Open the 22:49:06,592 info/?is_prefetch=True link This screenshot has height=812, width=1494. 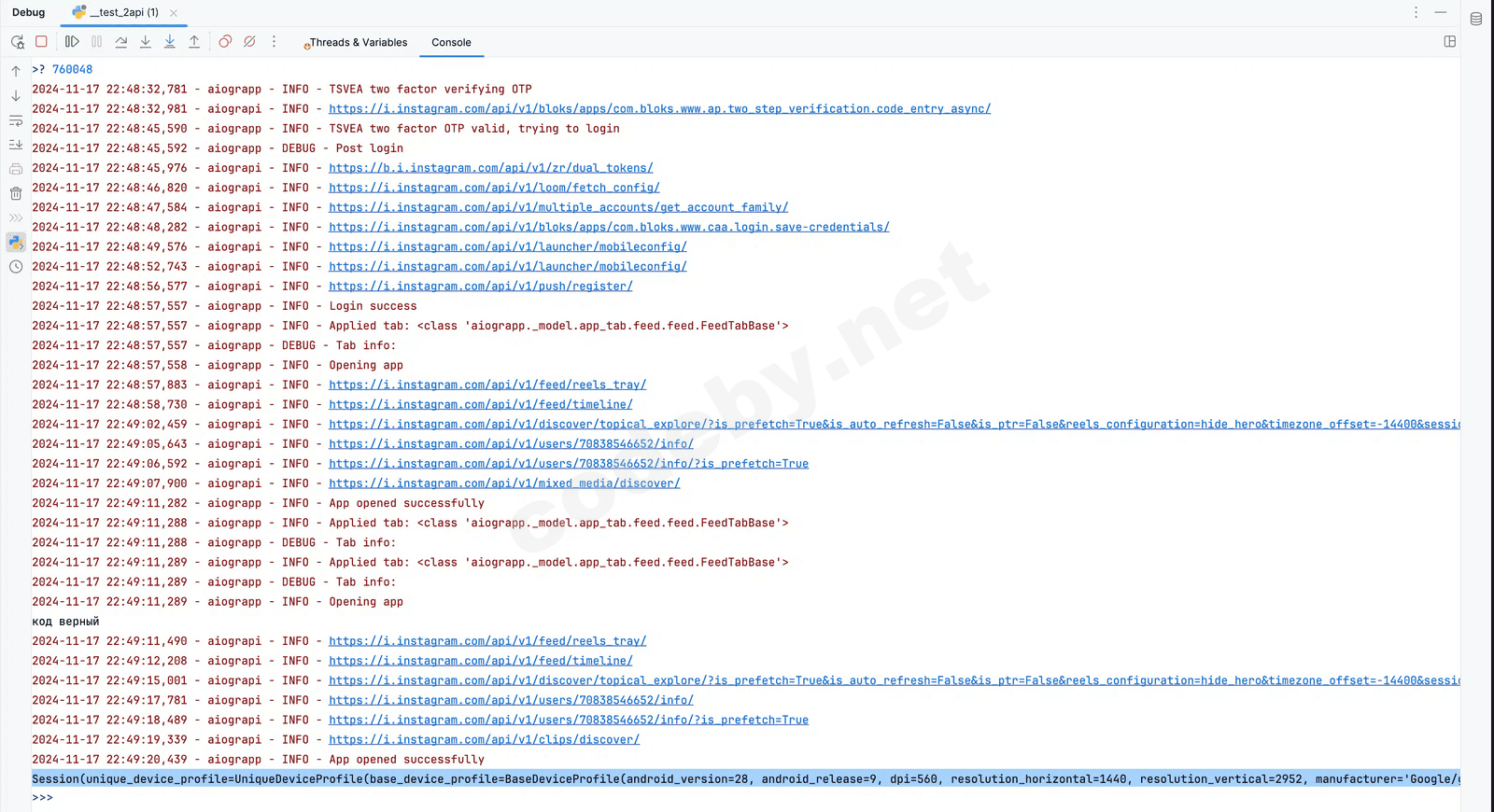tap(569, 464)
